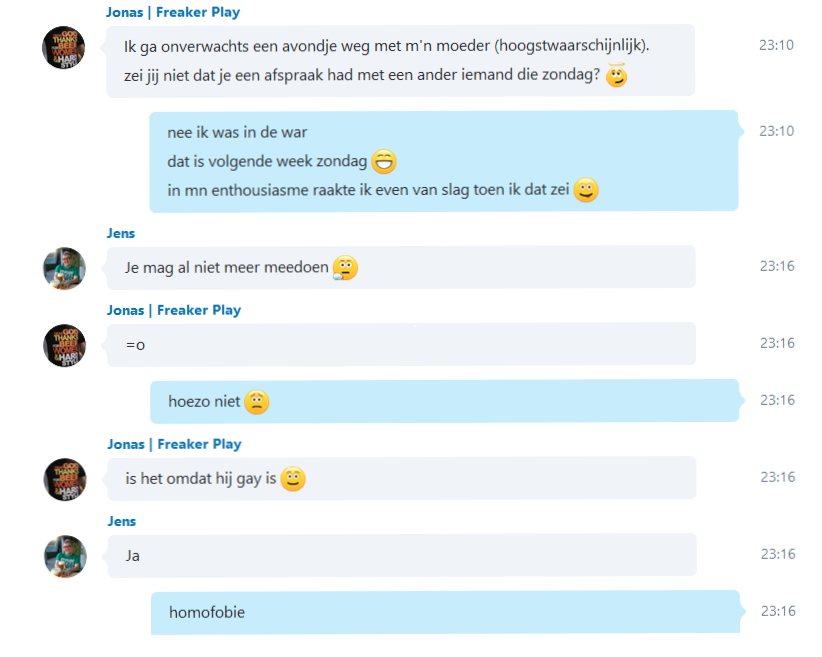
Task: Click 'Jonas | Freaker Play' above 'is het omdat'
Action: (175, 444)
